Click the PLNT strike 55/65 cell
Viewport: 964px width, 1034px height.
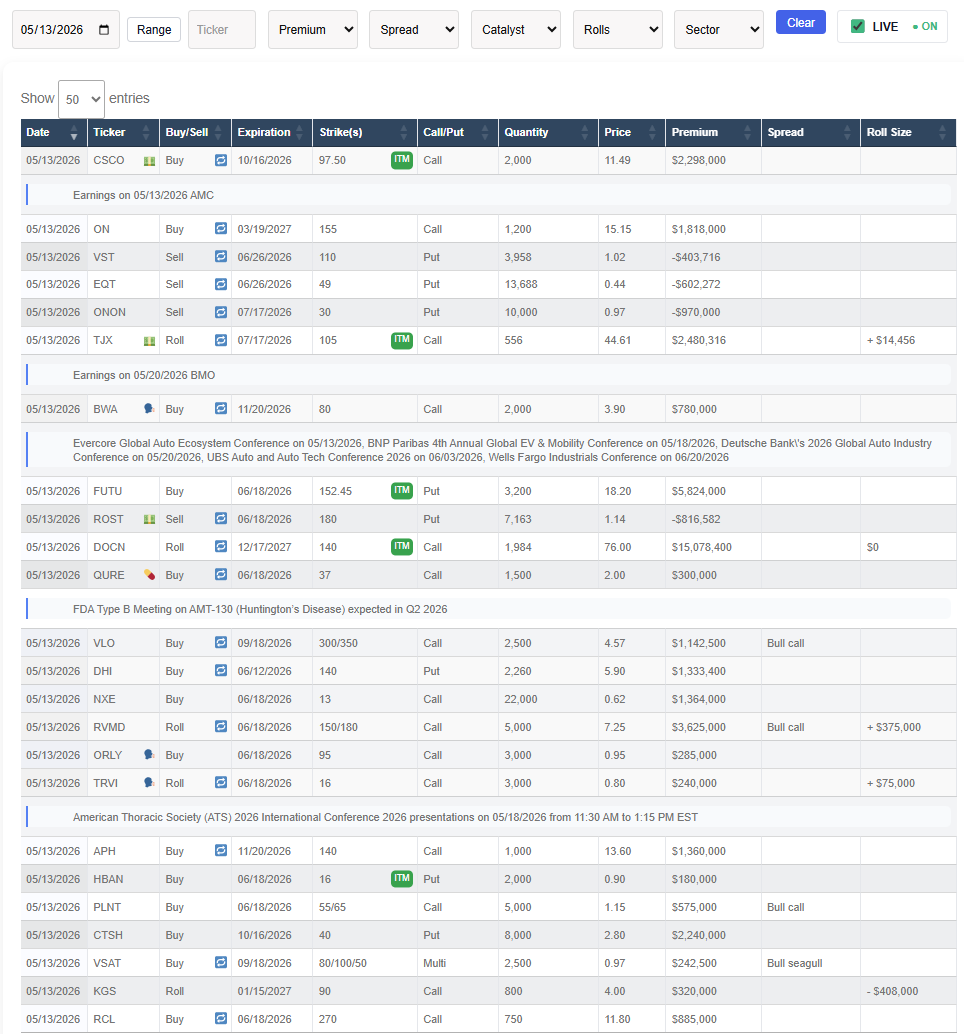tap(365, 907)
